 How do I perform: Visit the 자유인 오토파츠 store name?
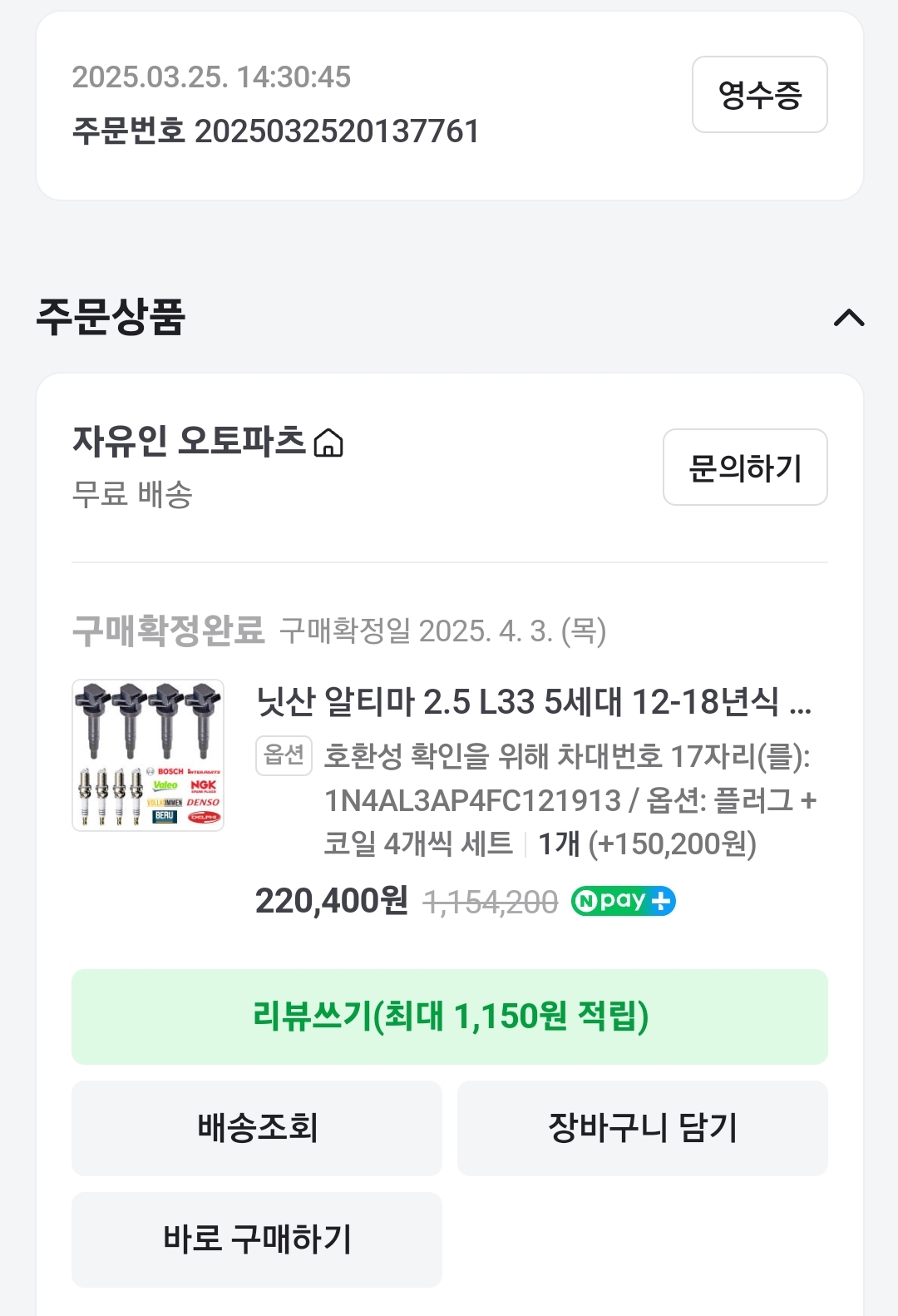click(190, 441)
